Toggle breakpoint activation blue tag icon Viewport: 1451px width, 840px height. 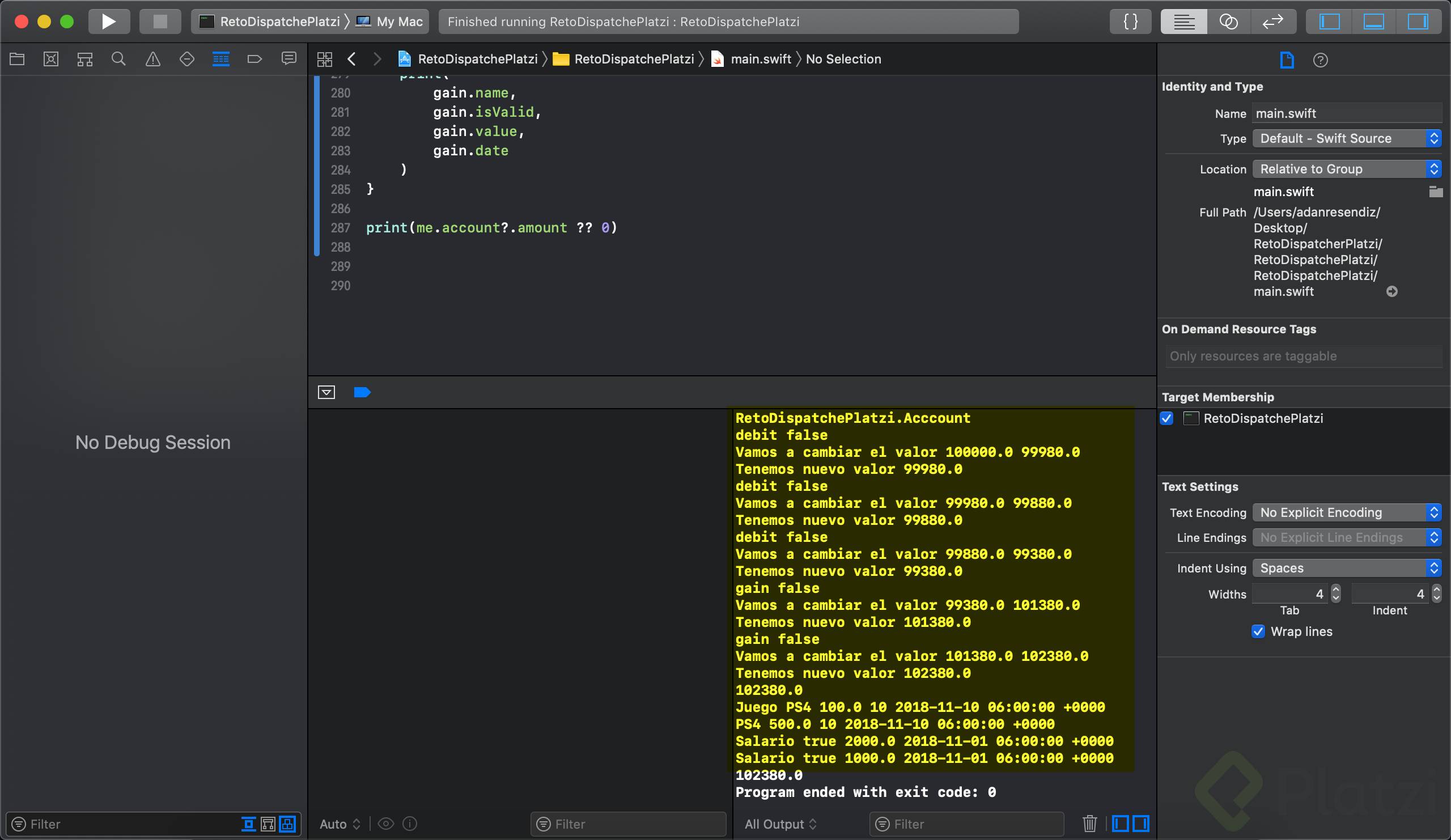click(362, 392)
